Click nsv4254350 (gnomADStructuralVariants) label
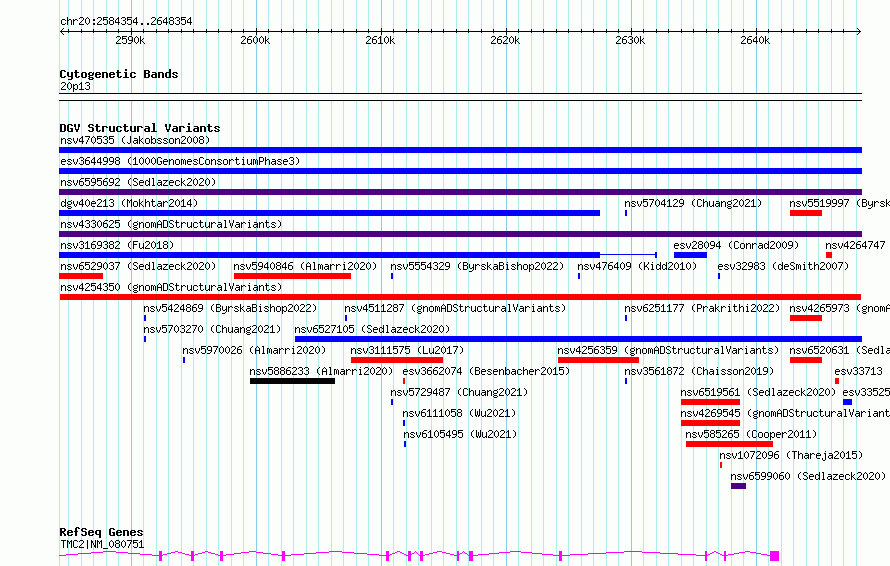The image size is (890, 566). (x=171, y=287)
